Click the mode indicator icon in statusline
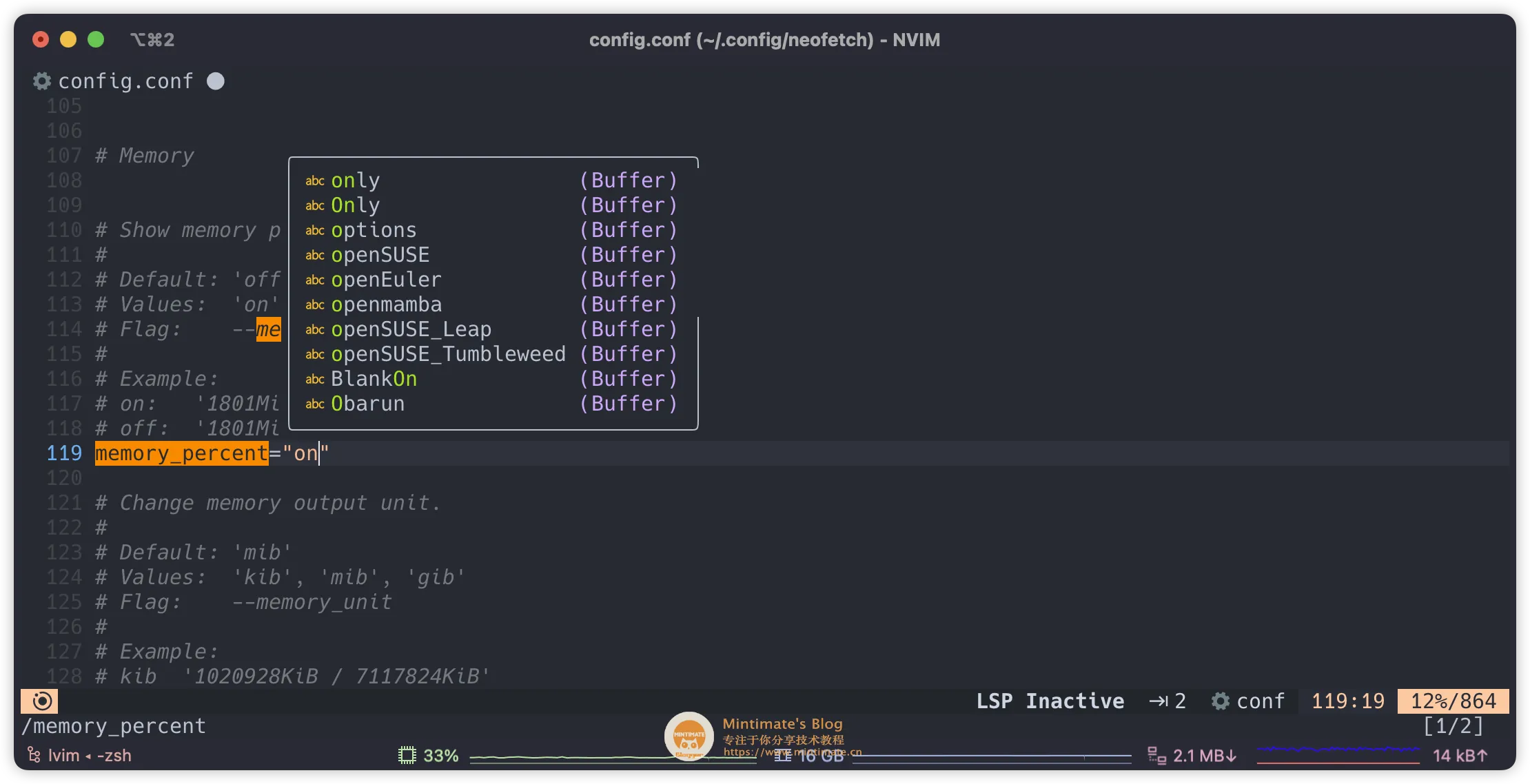 [41, 701]
